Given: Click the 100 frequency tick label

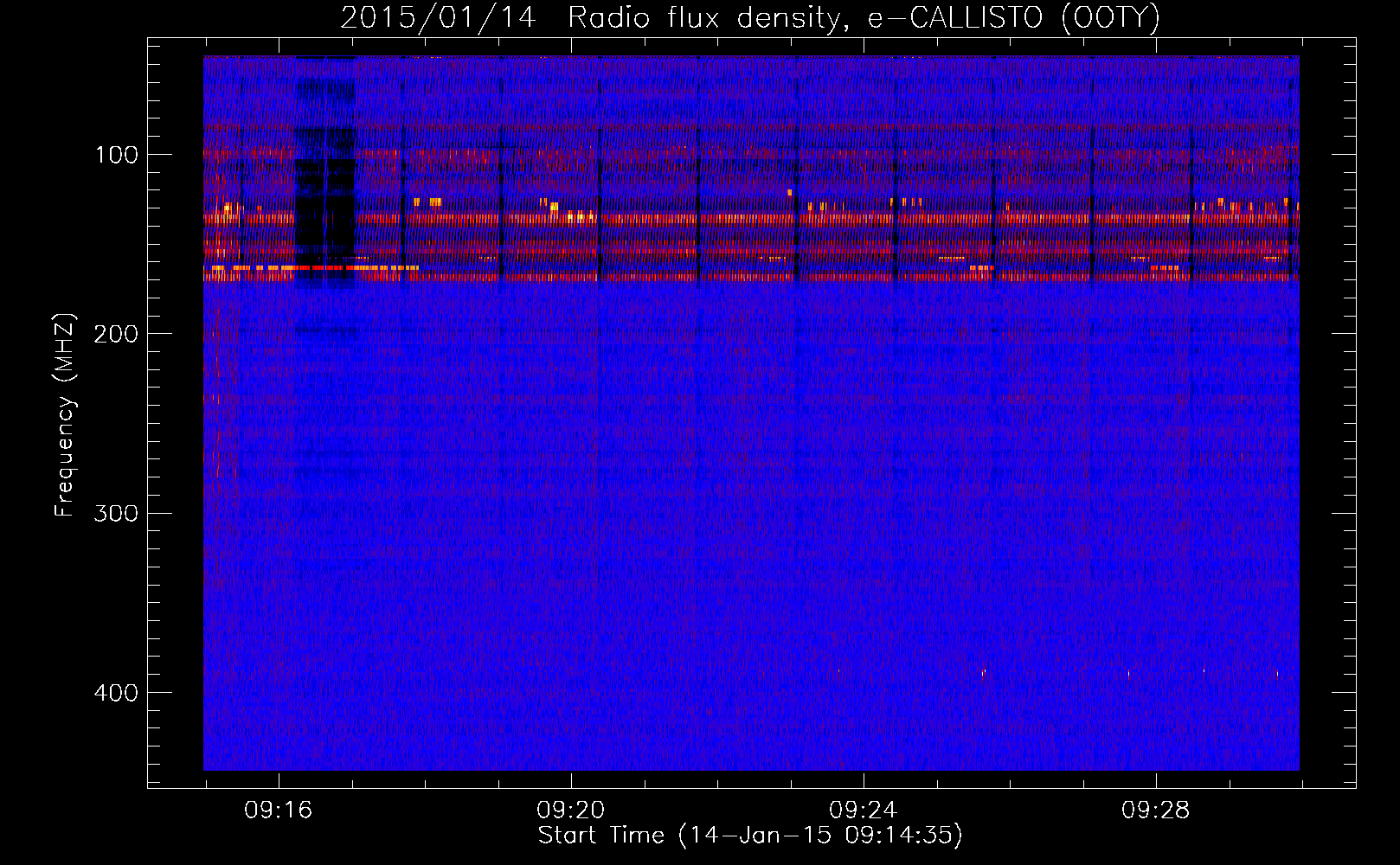Looking at the screenshot, I should [117, 155].
